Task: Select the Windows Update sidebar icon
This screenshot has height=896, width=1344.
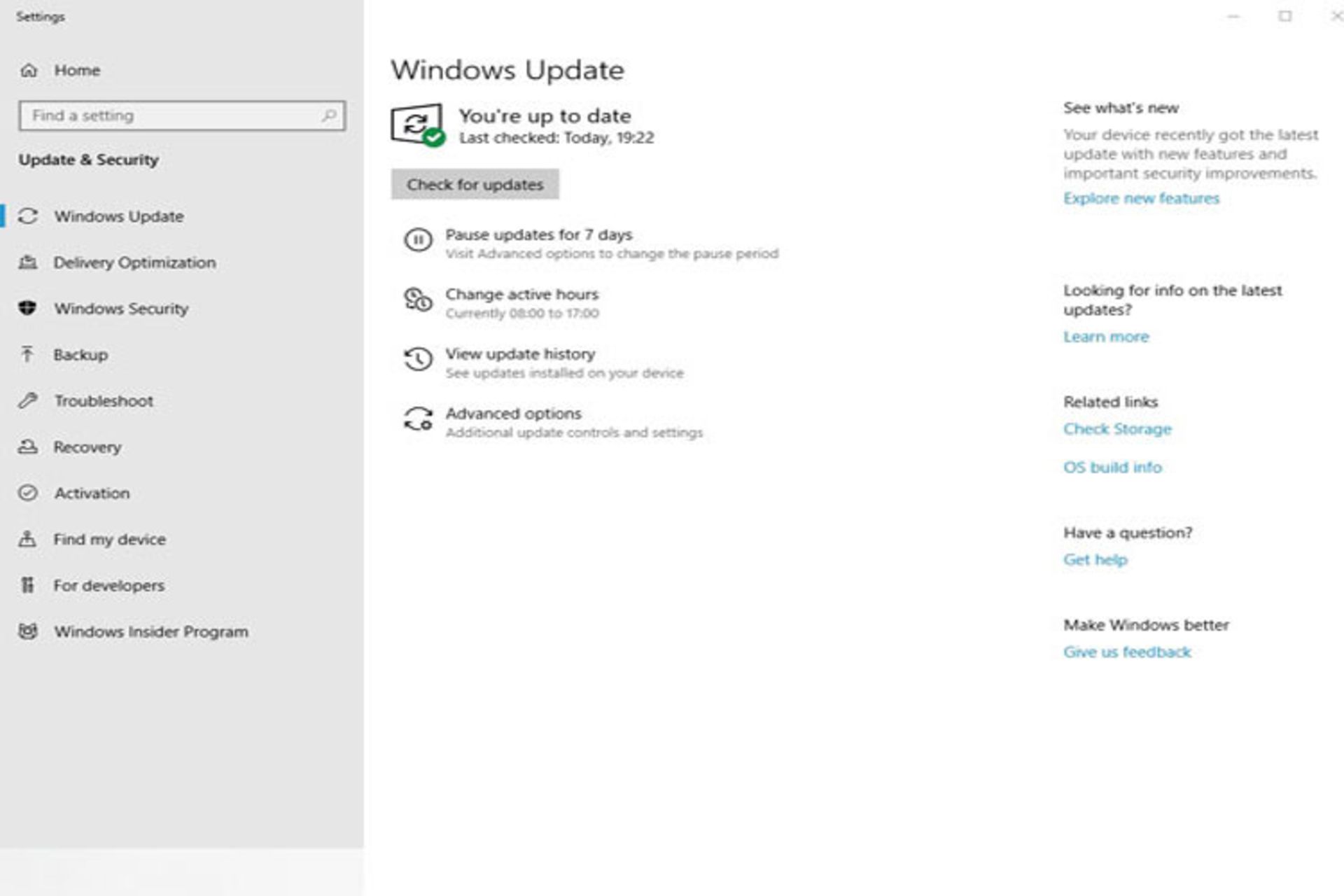Action: coord(27,217)
